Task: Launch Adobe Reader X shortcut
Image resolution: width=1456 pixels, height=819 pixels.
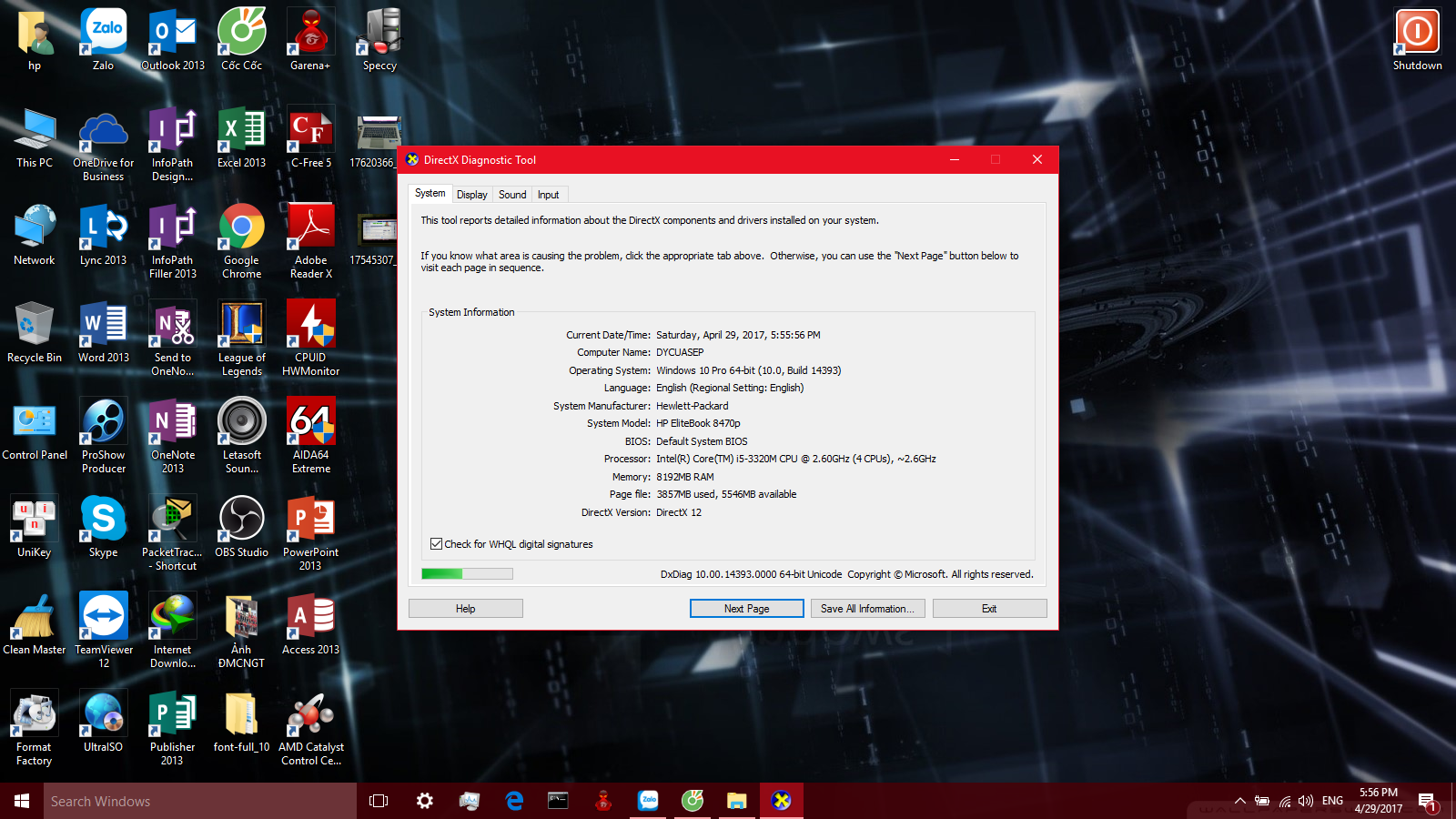Action: pos(310,241)
